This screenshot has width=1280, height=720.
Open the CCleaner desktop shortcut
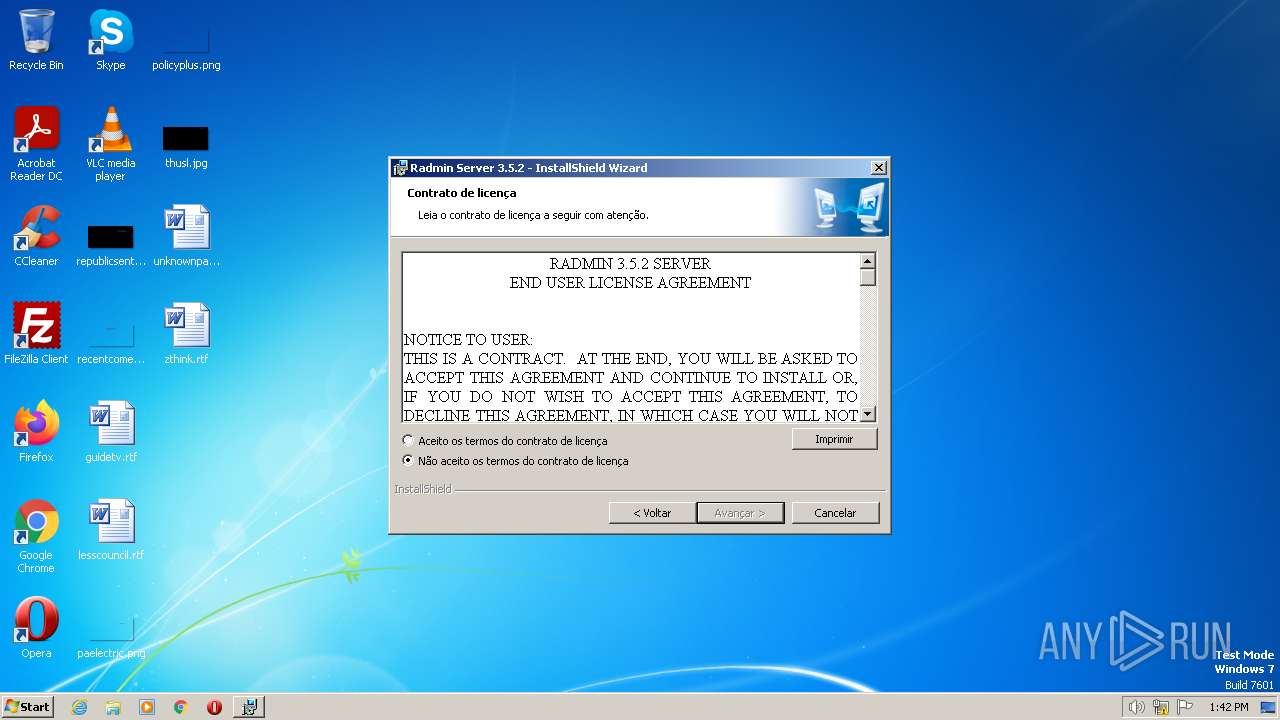36,236
